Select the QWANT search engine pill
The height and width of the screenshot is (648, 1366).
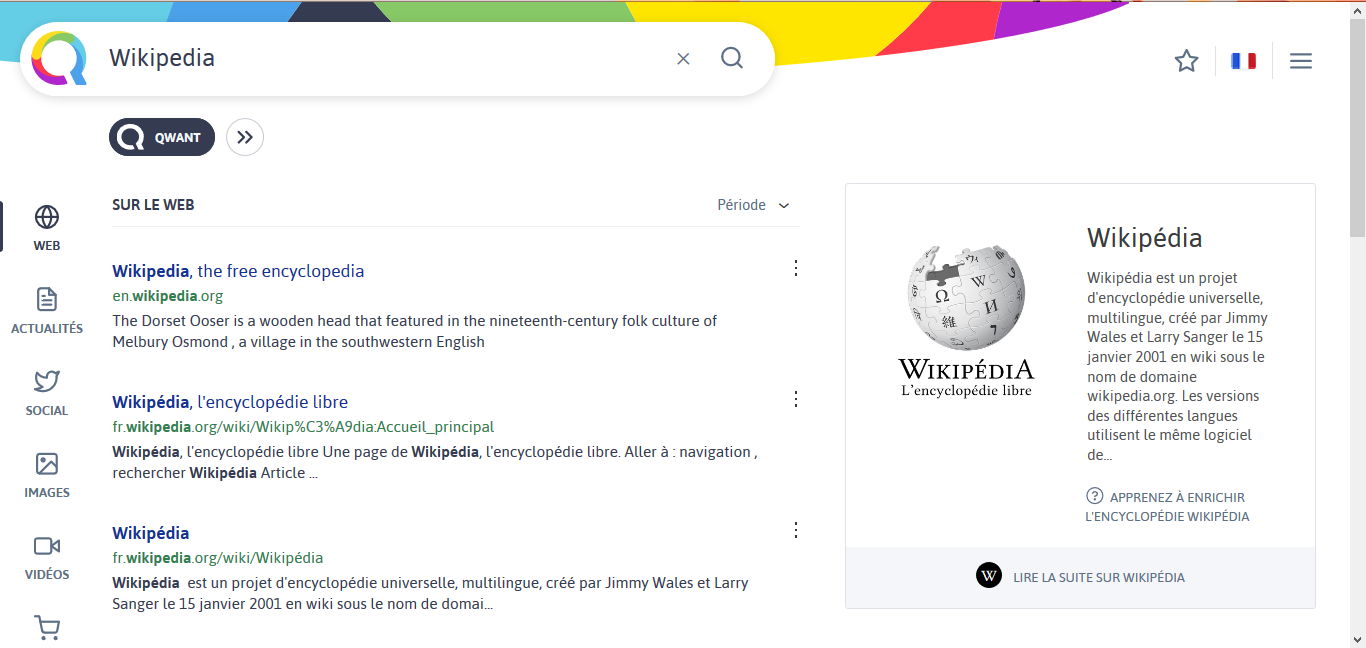point(162,137)
